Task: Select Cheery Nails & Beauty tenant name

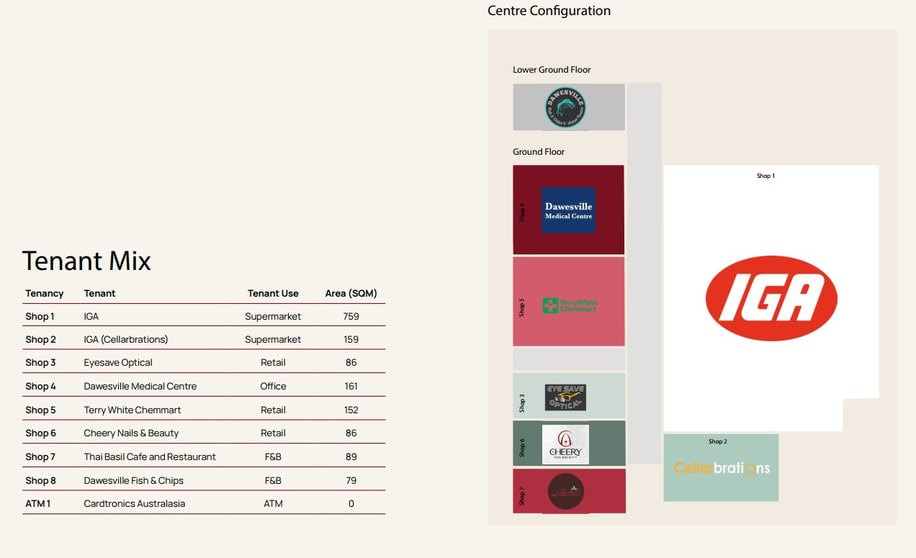Action: 131,434
